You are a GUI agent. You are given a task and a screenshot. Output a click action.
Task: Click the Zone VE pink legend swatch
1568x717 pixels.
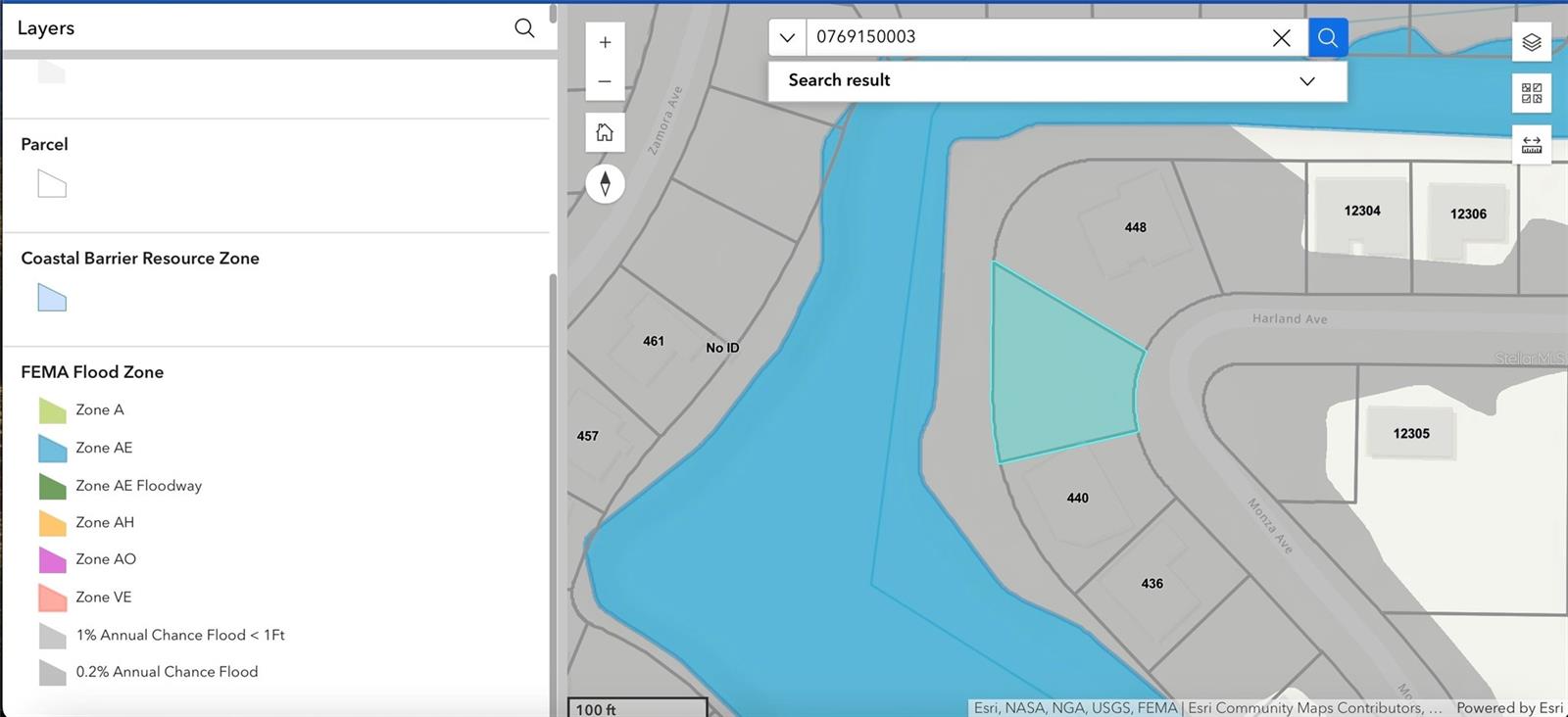(x=52, y=597)
